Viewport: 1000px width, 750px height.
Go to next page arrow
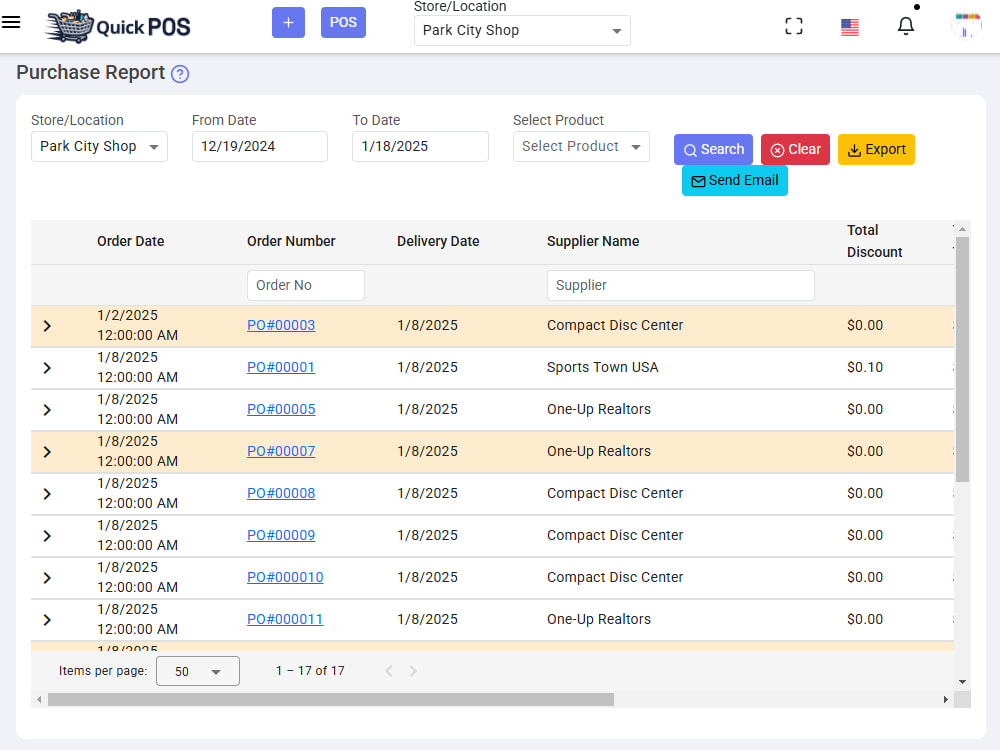point(413,672)
